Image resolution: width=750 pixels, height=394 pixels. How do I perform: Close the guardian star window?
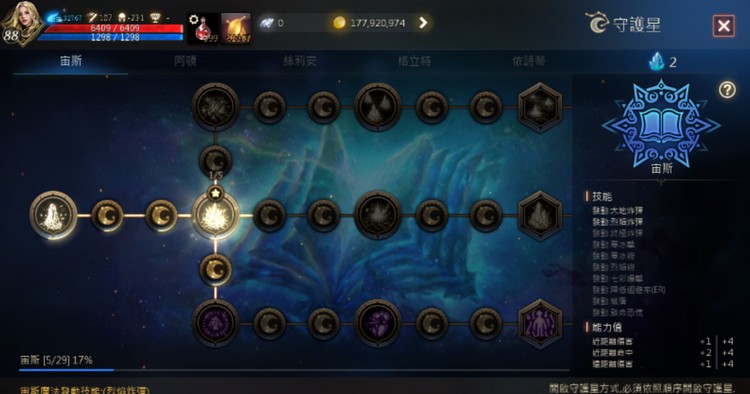724,25
